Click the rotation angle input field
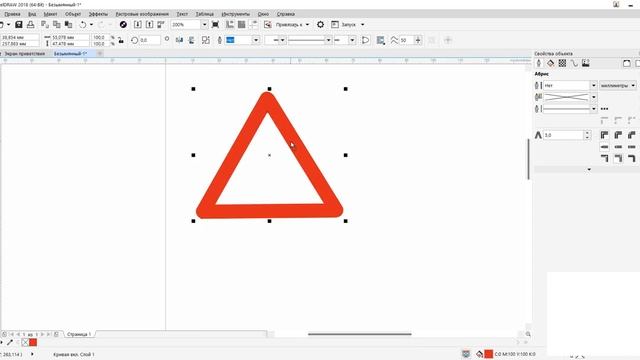 click(149, 40)
